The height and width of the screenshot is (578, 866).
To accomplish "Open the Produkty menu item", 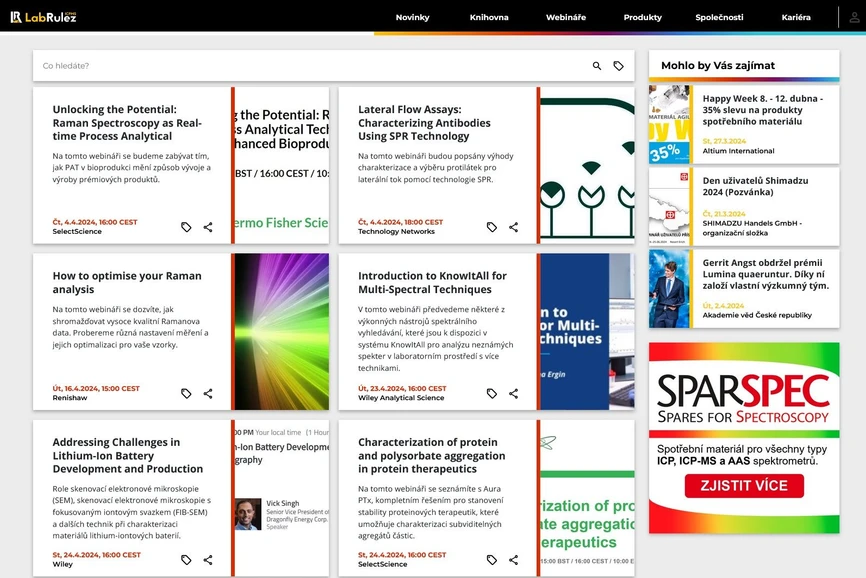I will pyautogui.click(x=642, y=17).
